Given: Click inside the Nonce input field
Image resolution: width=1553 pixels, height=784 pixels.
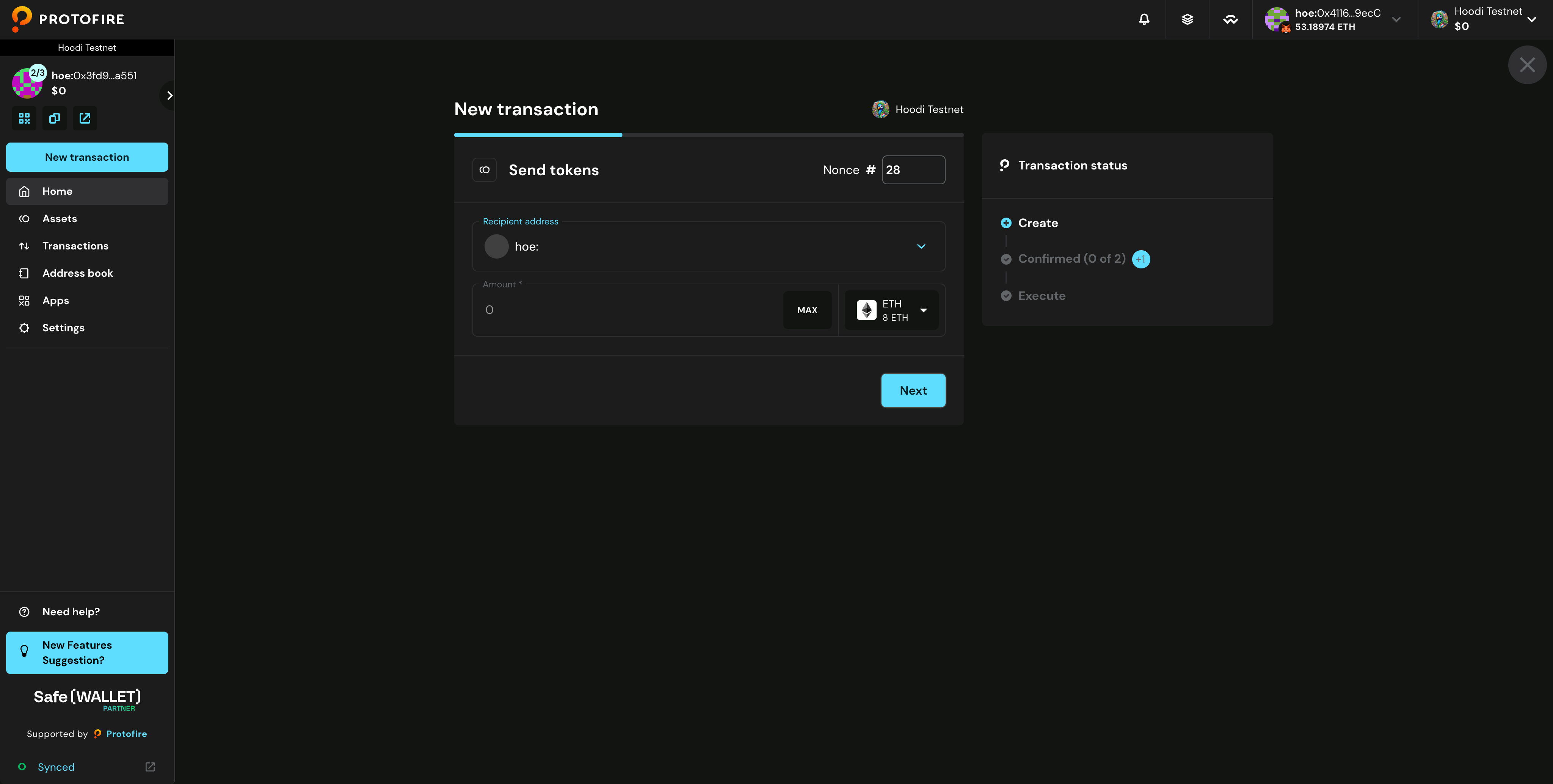Looking at the screenshot, I should coord(913,170).
